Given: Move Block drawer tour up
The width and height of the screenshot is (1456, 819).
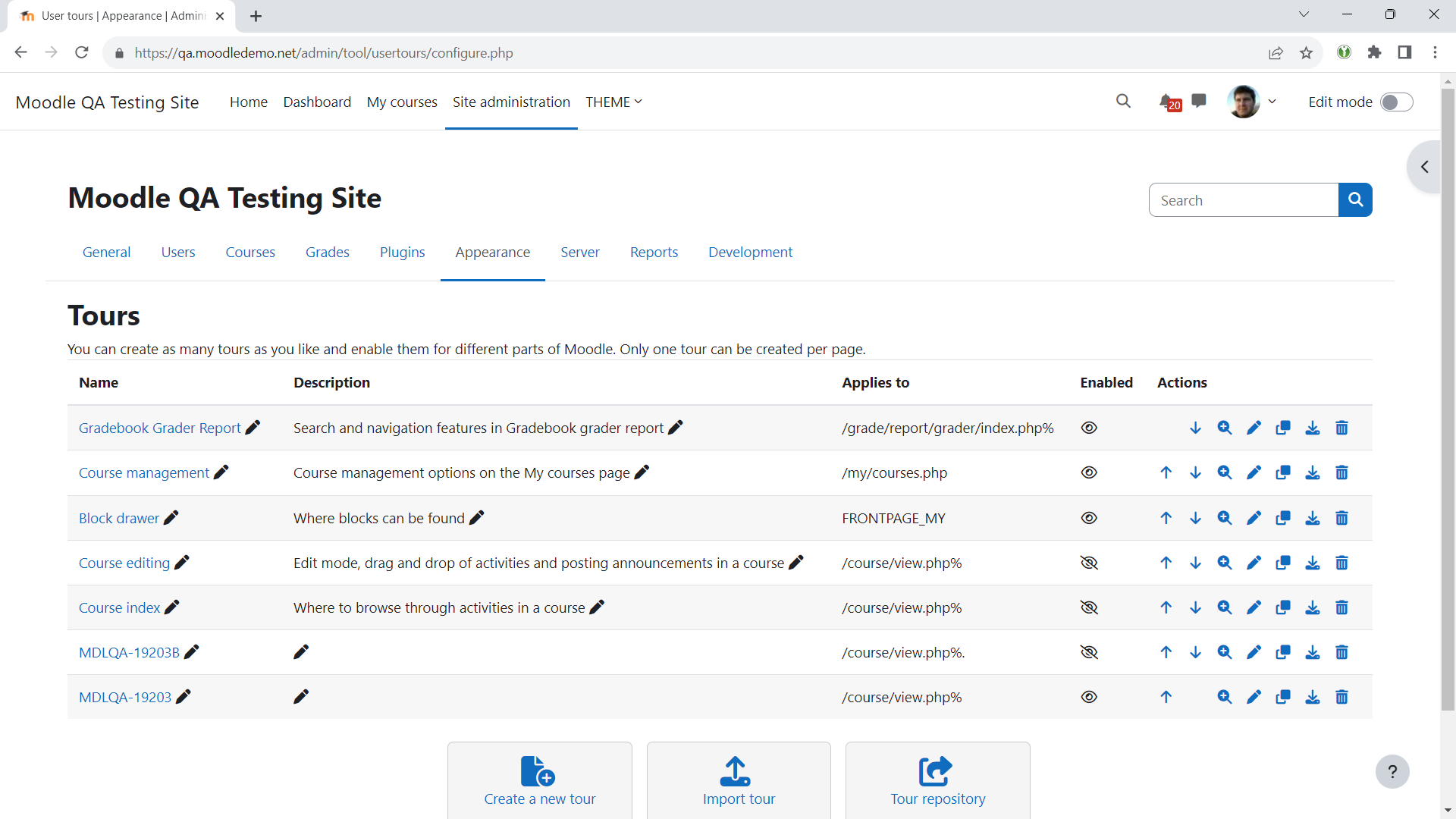Looking at the screenshot, I should pos(1166,518).
